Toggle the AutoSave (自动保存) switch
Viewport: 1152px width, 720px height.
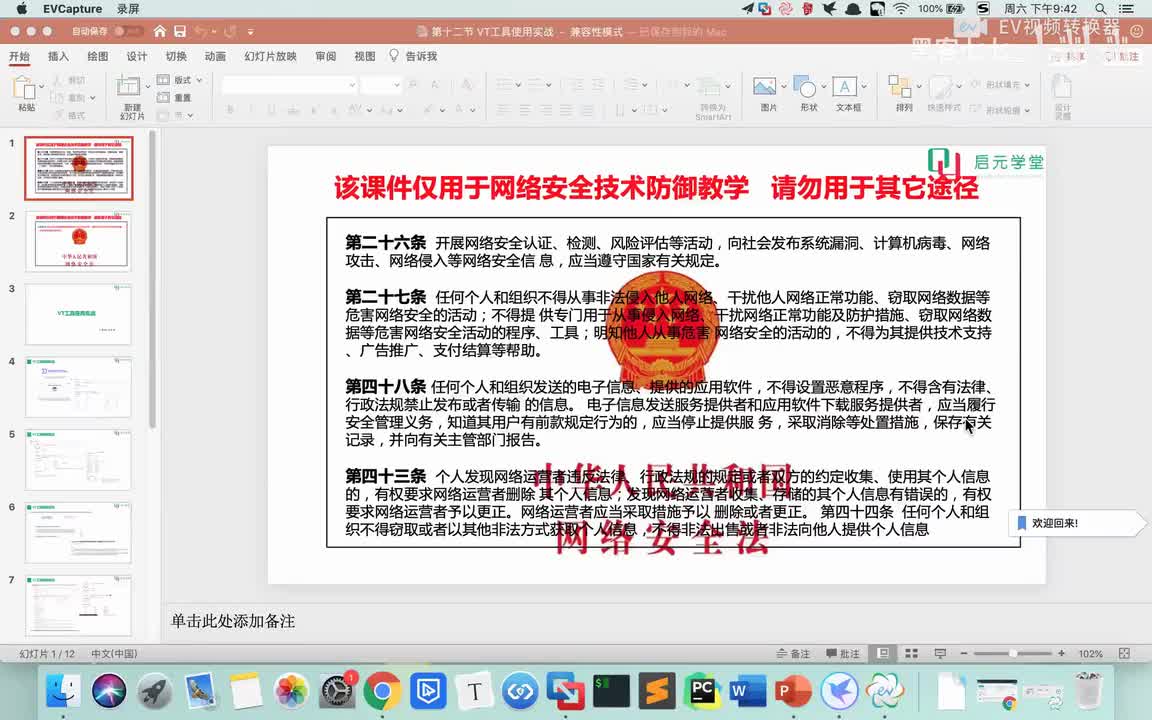(127, 32)
